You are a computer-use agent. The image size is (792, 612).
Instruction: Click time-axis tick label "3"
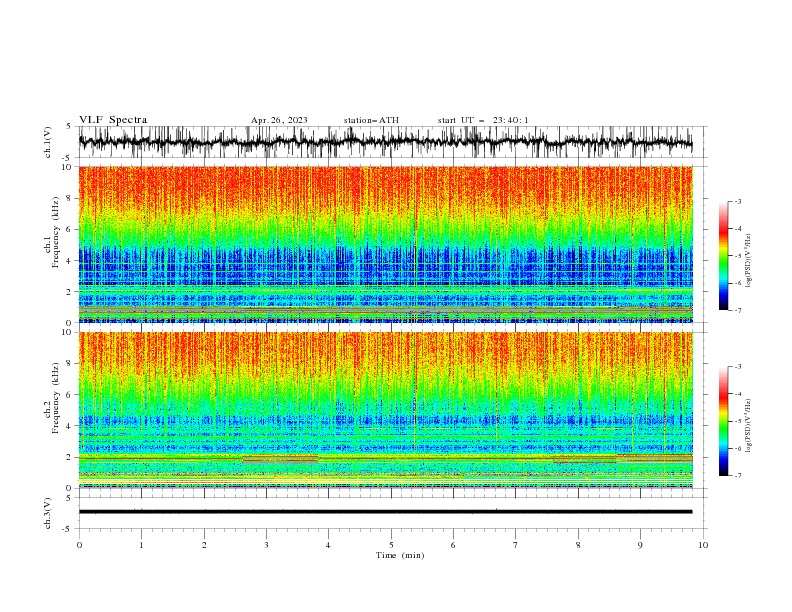(266, 545)
